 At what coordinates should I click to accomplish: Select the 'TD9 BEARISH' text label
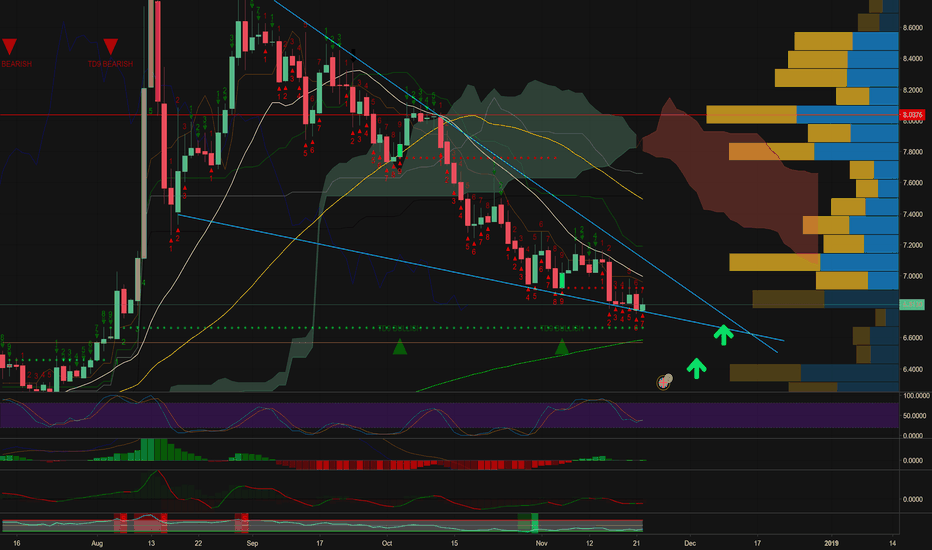111,64
